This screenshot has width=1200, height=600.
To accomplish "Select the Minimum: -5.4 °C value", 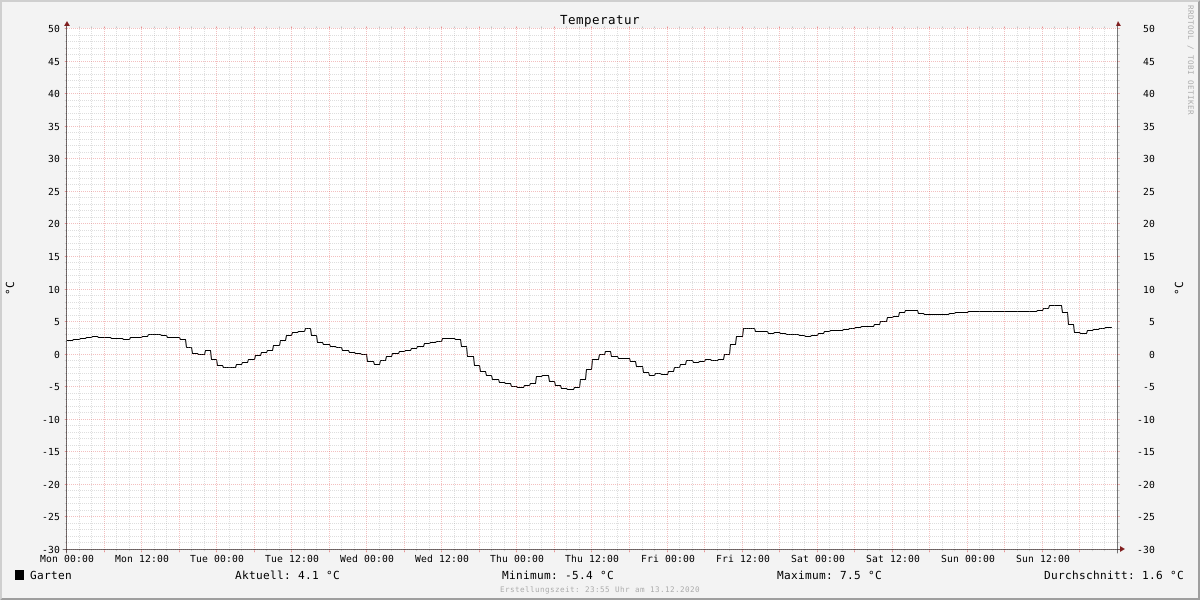I will [558, 575].
